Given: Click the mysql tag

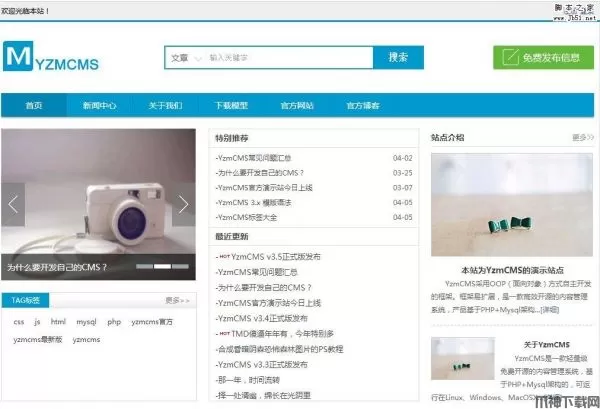Looking at the screenshot, I should coord(86,322).
